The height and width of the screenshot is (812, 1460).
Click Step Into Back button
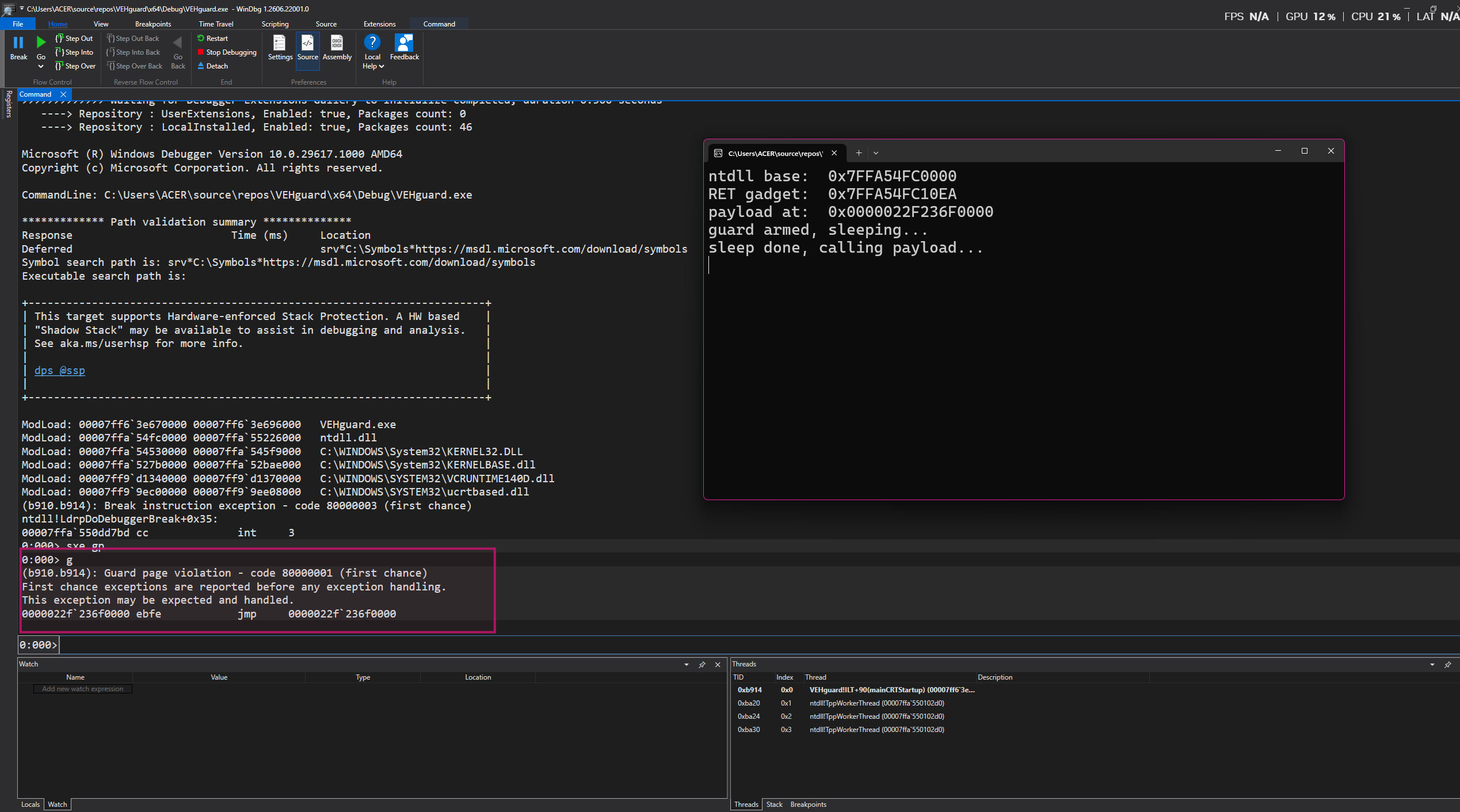pos(134,52)
